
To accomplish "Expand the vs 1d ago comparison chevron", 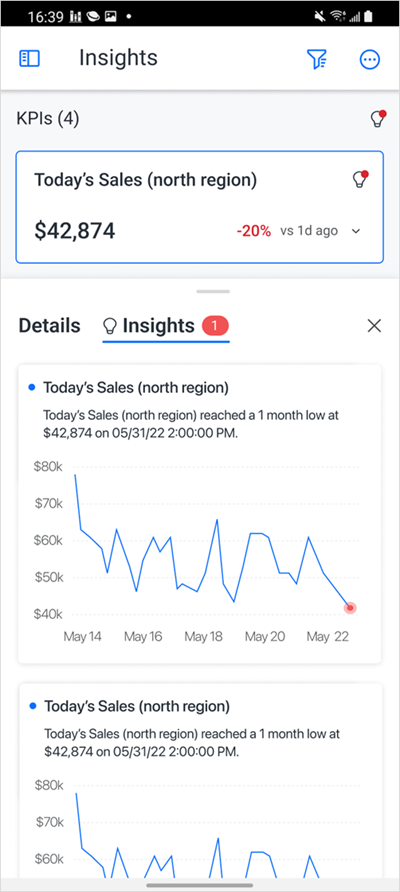I will click(x=356, y=231).
